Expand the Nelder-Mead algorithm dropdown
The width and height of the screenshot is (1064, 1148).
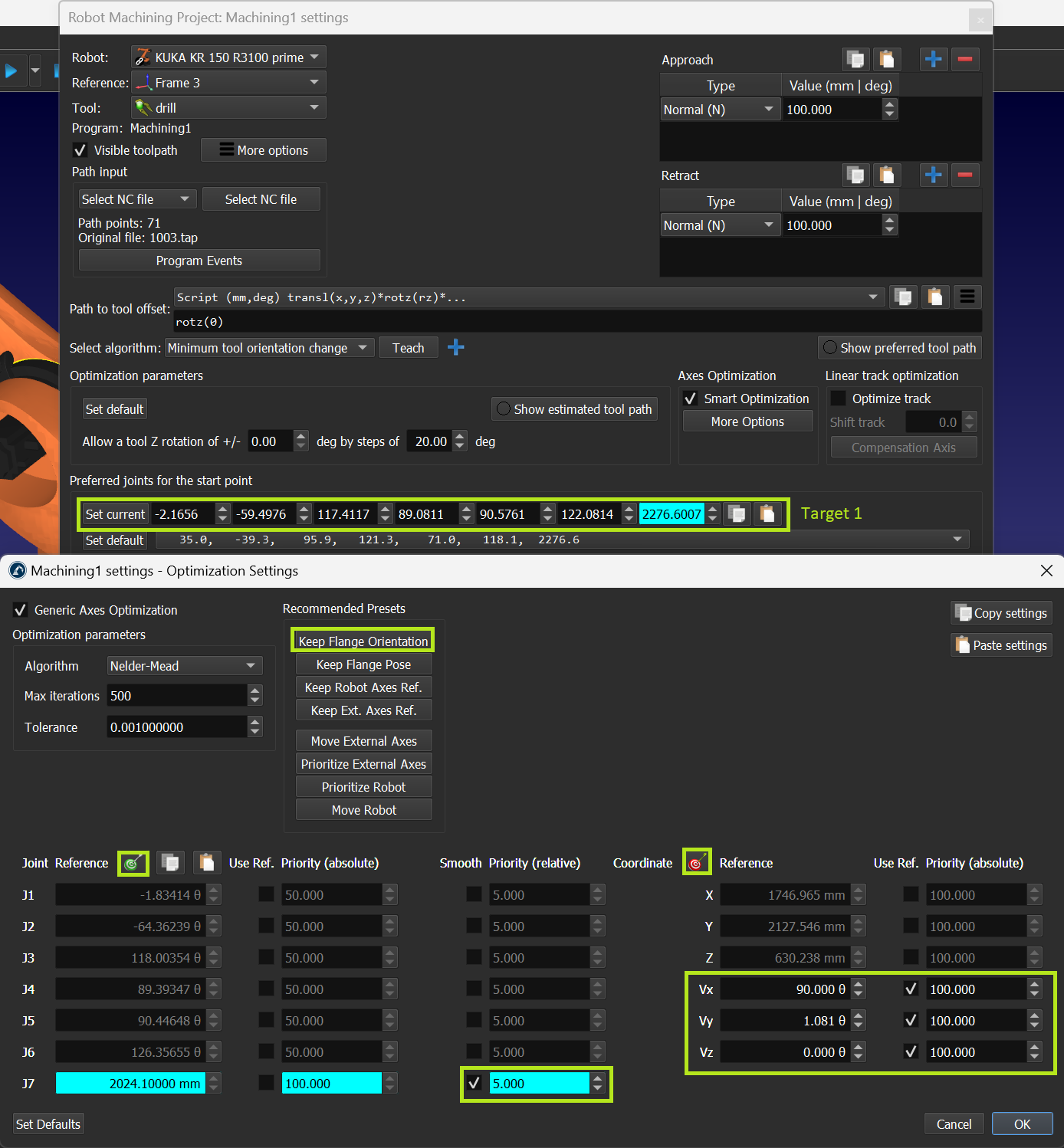coord(184,666)
